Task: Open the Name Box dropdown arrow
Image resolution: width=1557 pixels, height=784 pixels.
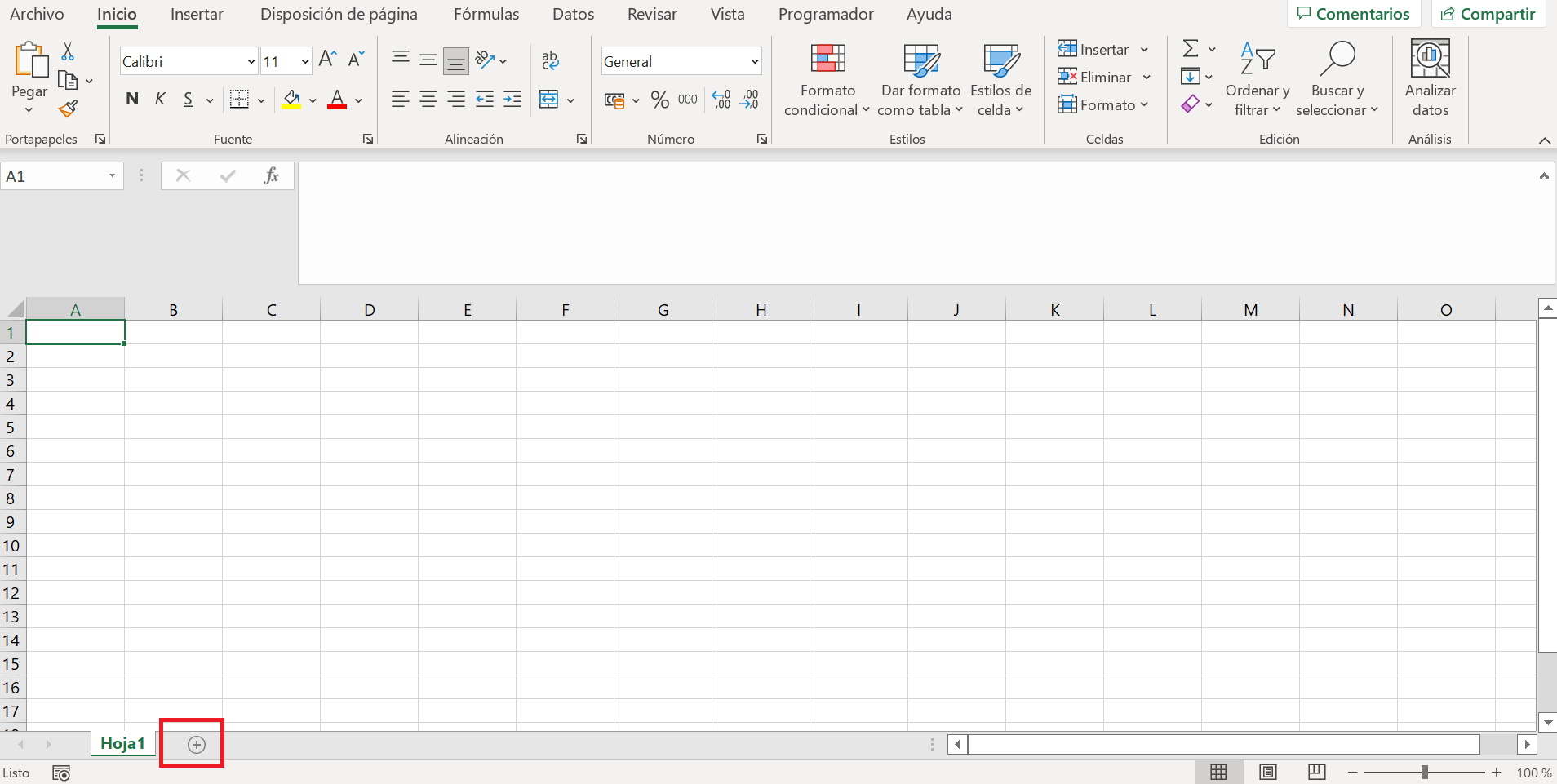Action: click(x=112, y=176)
